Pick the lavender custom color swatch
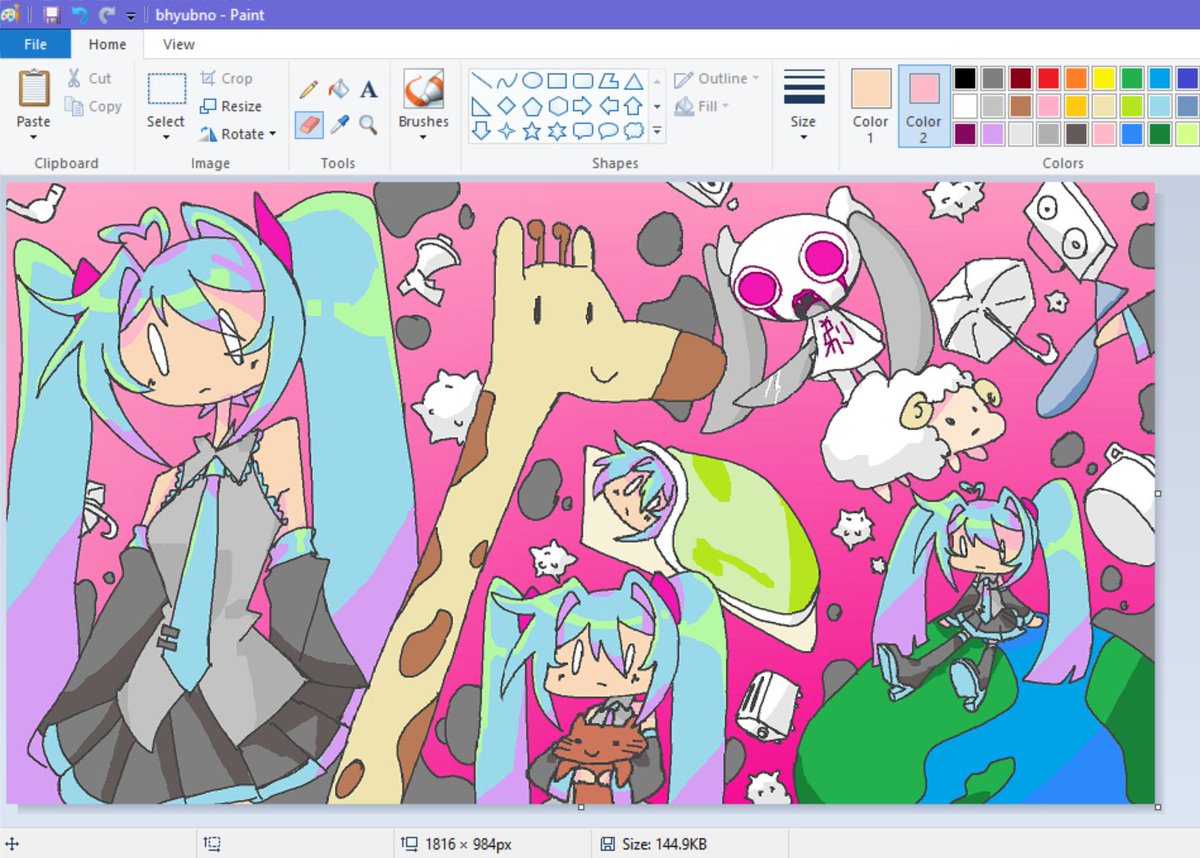This screenshot has height=858, width=1200. click(x=993, y=134)
